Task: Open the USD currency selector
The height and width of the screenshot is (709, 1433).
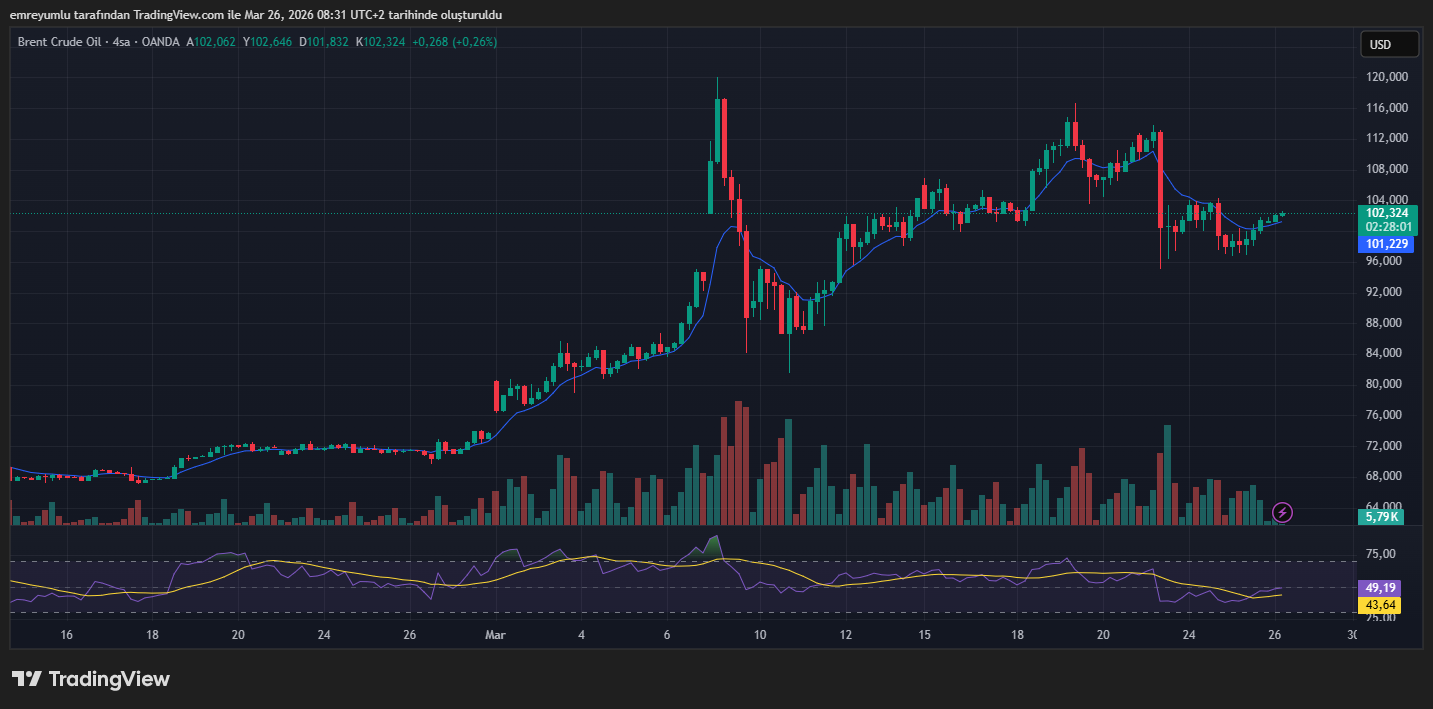Action: [x=1389, y=44]
